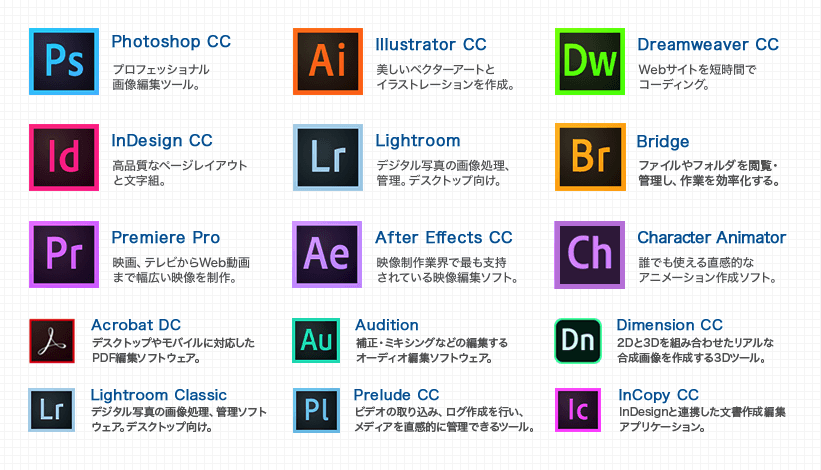The image size is (821, 470).
Task: Click the Acrobat DC heading text
Action: pyautogui.click(x=136, y=325)
